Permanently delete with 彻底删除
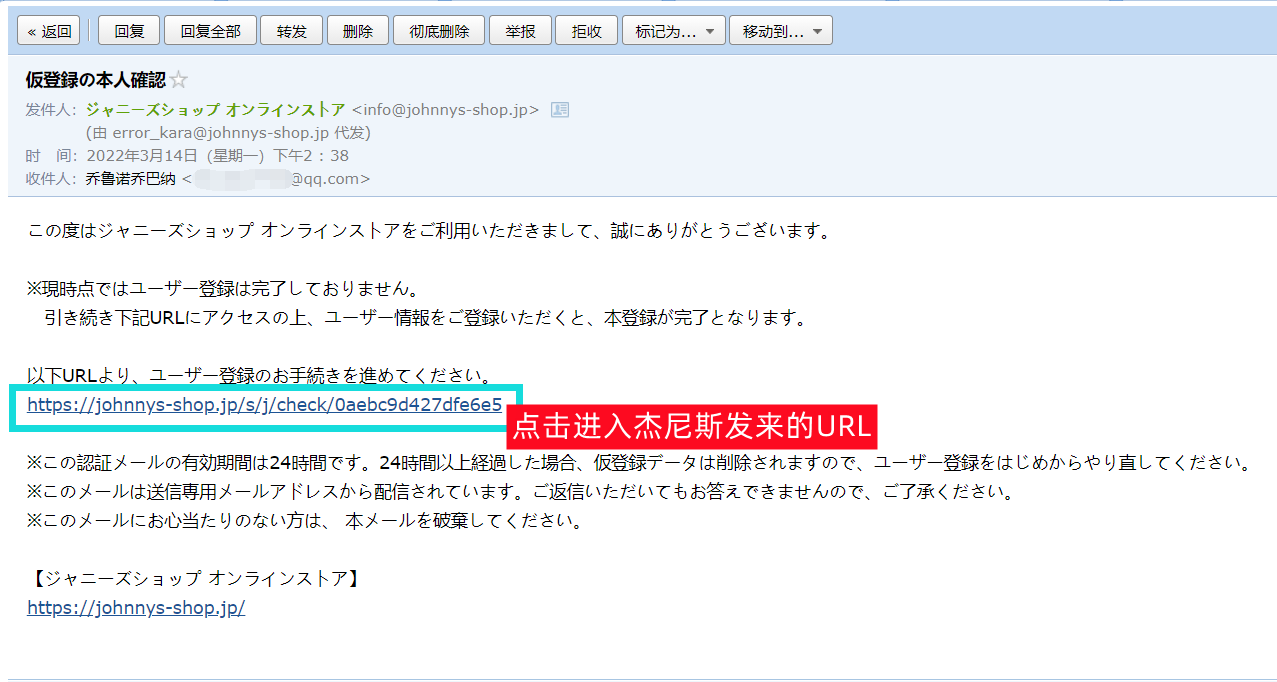 click(x=439, y=31)
